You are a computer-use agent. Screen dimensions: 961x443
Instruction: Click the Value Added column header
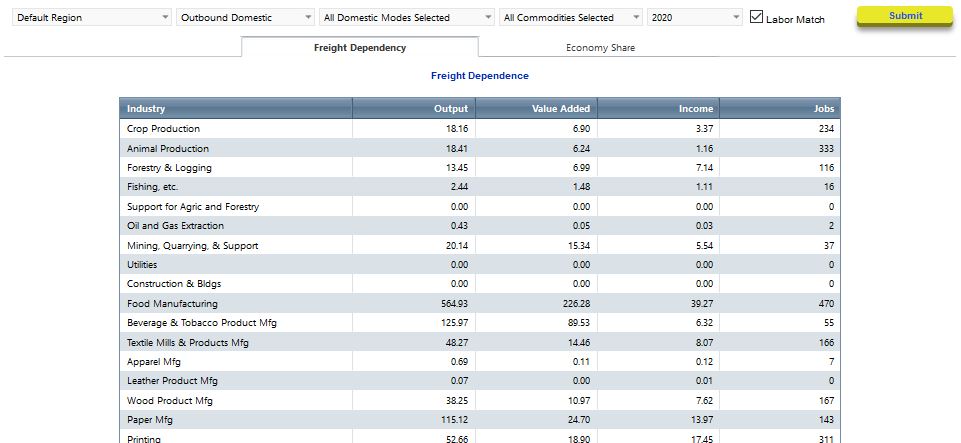[x=537, y=109]
